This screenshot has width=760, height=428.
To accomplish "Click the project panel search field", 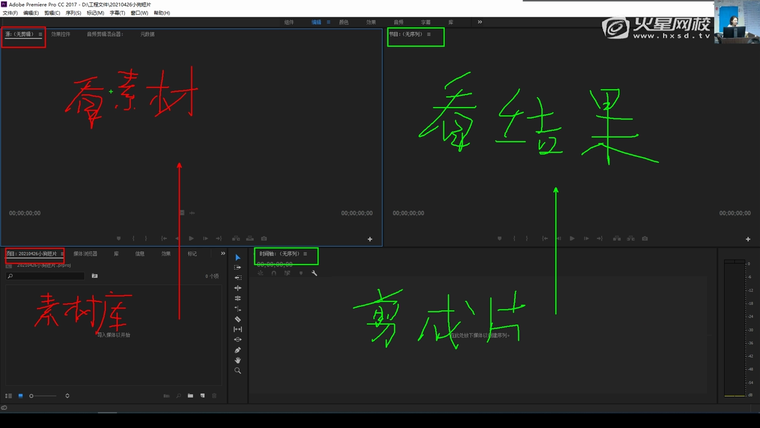I will 45,275.
